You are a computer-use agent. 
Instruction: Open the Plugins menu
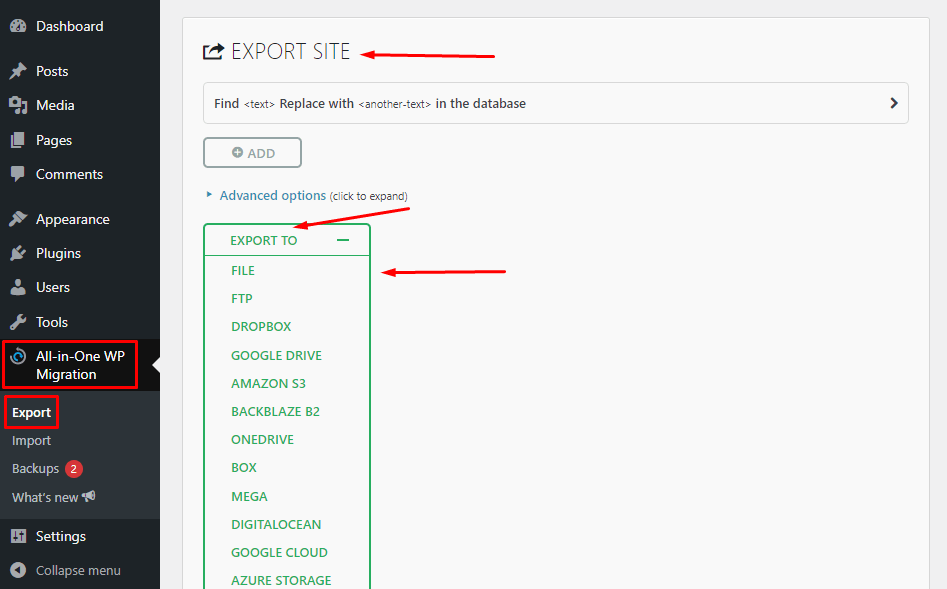[58, 253]
